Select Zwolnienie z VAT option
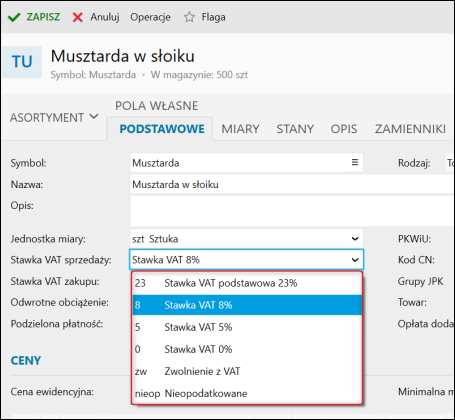Image resolution: width=455 pixels, height=420 pixels. pyautogui.click(x=247, y=371)
